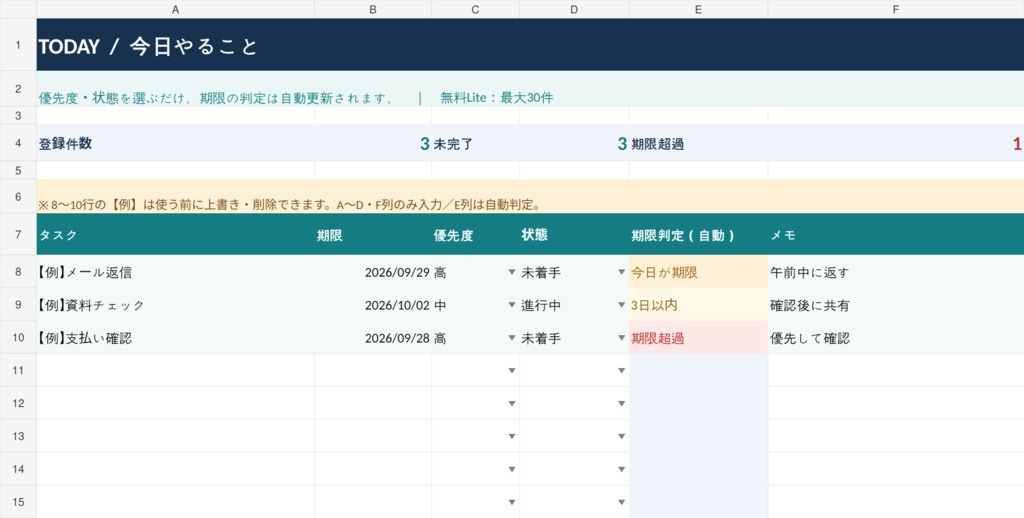Click the 期限 column heading cell
This screenshot has width=1024, height=518.
pos(373,234)
